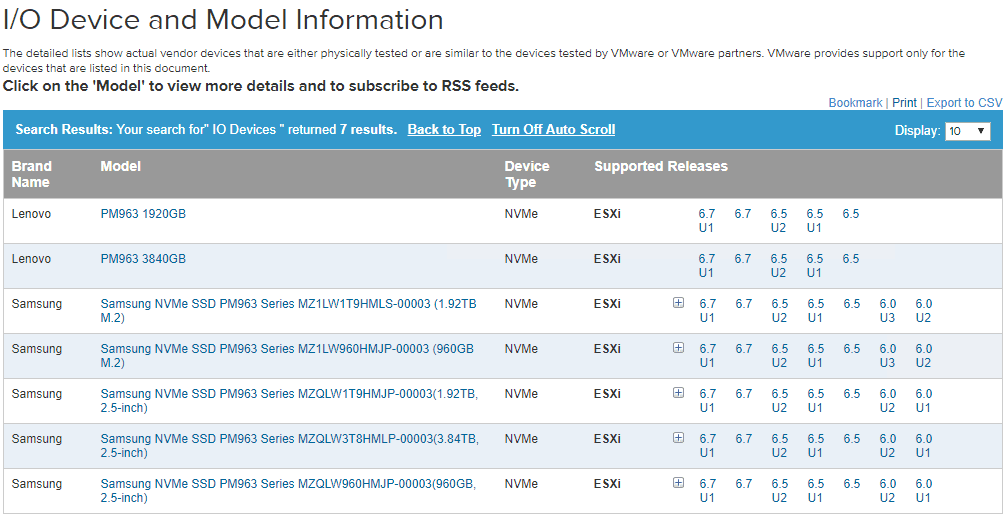Open Lenovo PM963 1920GB model details
1005x515 pixels.
point(143,214)
